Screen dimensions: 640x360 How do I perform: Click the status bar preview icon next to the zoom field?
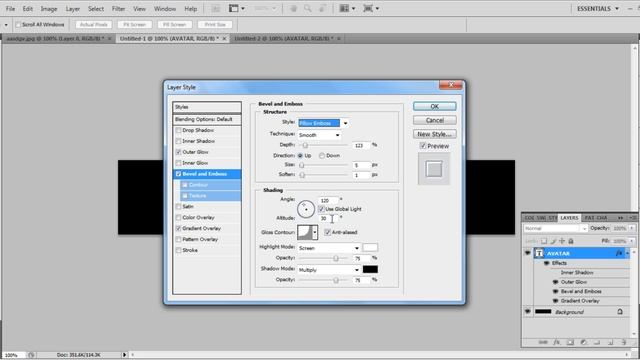point(31,355)
